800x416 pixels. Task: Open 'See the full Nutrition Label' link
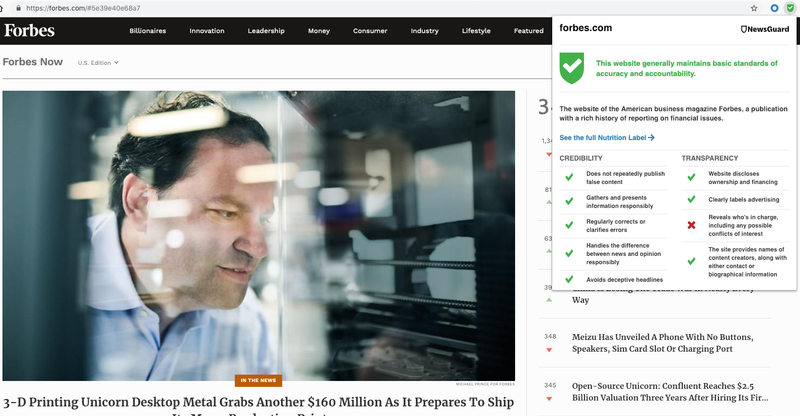click(x=607, y=138)
